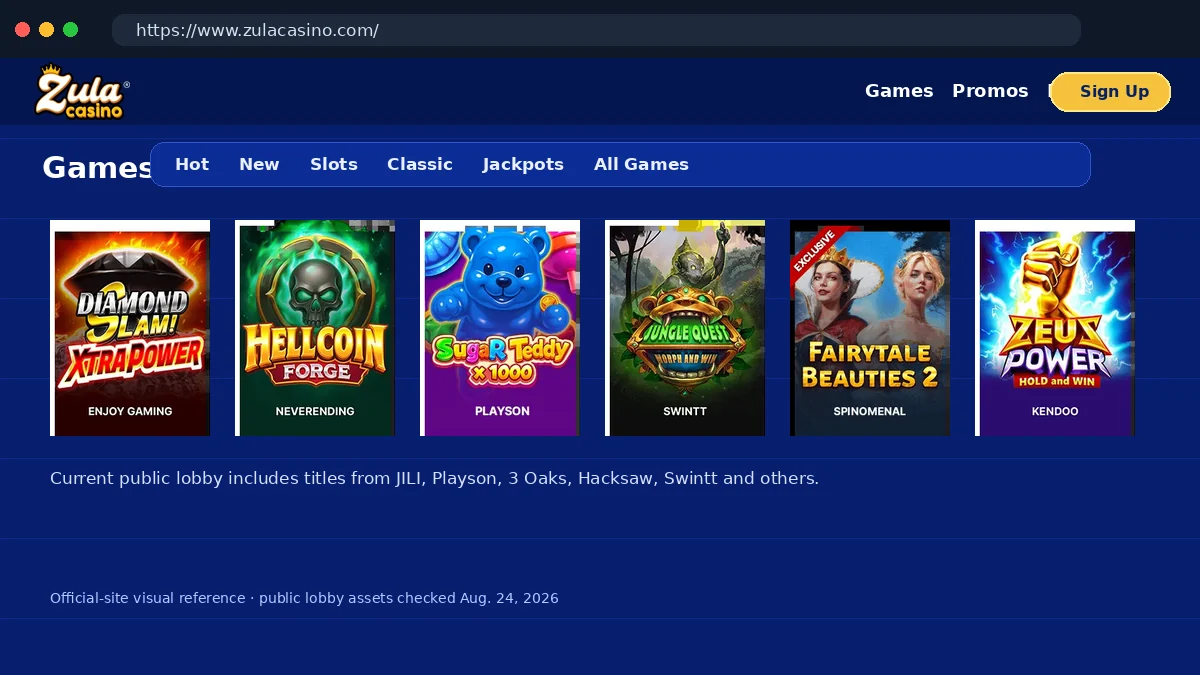The image size is (1200, 675).
Task: Launch the Fairytale Beauties 2 game
Action: point(870,328)
